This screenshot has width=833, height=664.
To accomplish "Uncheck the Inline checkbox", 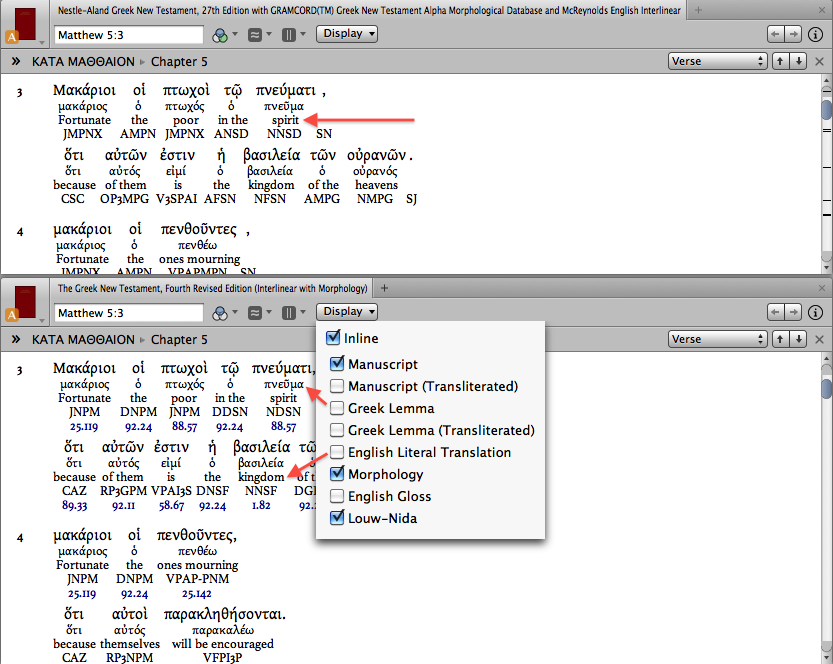I will [x=333, y=338].
